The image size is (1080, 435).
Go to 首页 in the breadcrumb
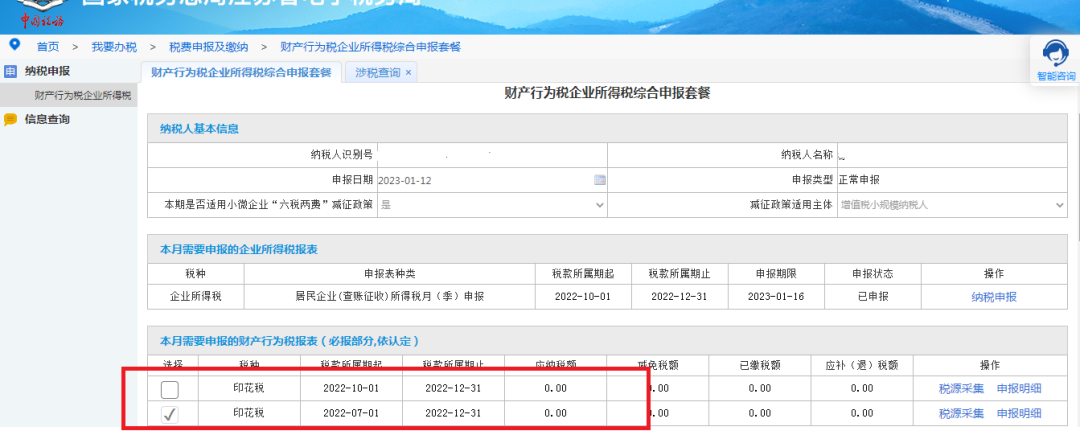click(48, 47)
